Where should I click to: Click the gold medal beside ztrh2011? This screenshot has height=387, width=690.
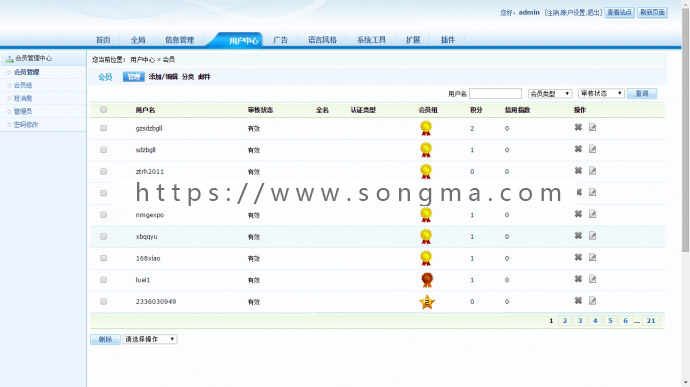(426, 171)
